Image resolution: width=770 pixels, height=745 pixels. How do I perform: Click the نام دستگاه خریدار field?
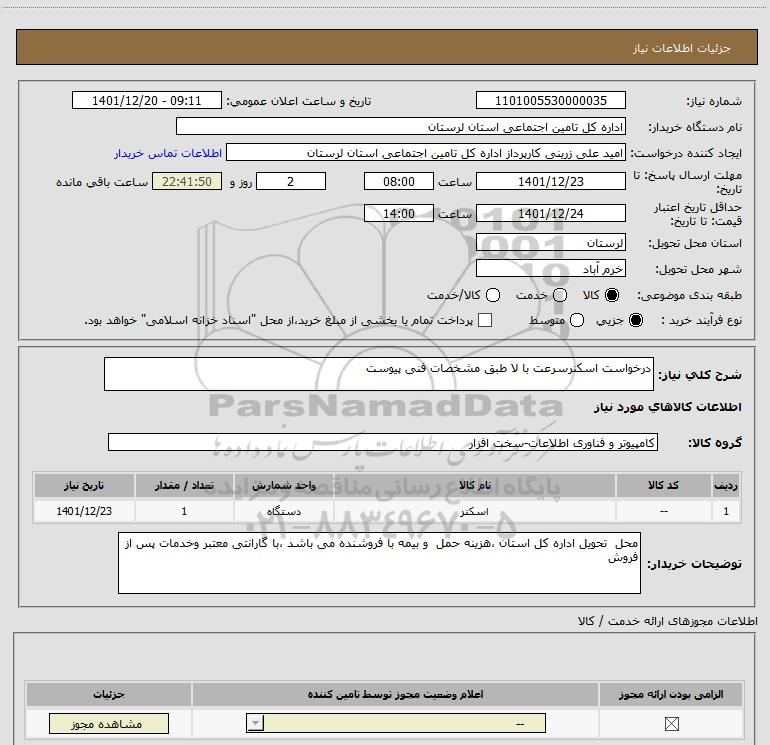[x=401, y=126]
